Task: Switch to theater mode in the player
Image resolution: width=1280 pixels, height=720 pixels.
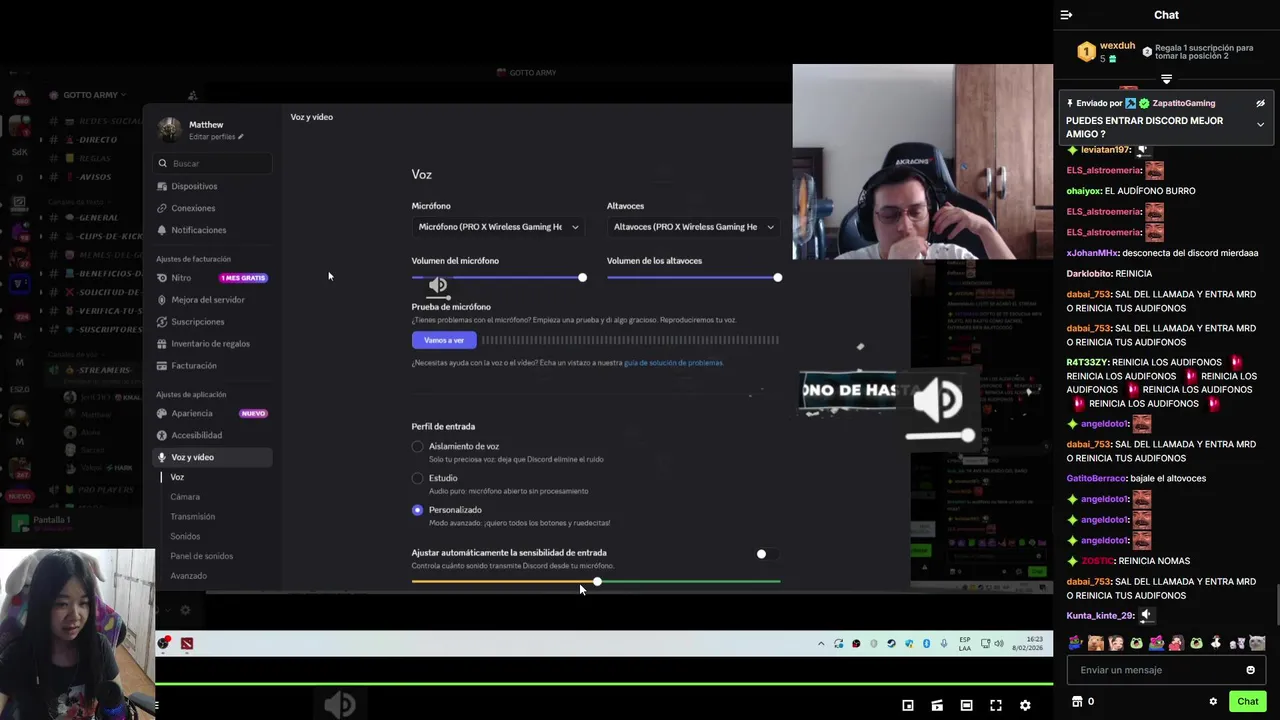Action: click(x=966, y=705)
